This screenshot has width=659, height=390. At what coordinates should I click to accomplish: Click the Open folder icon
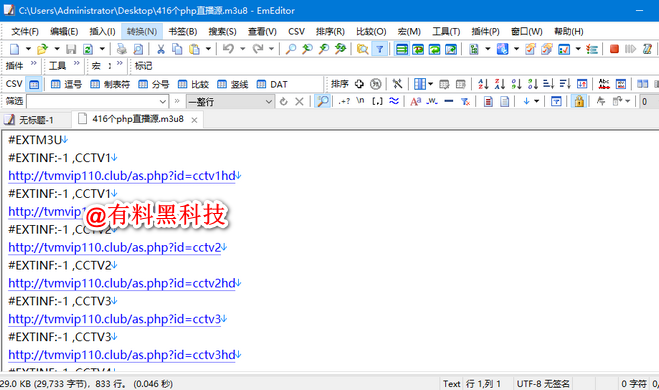pos(42,49)
